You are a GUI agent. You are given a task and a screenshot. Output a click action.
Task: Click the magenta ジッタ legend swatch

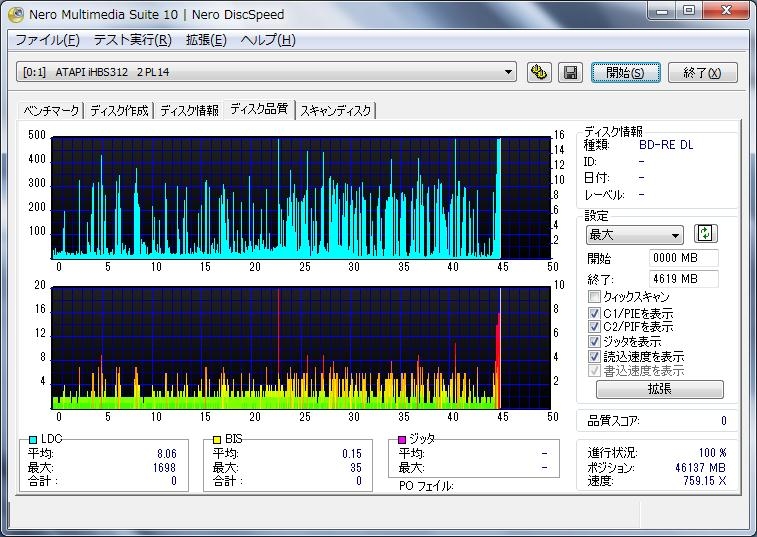pyautogui.click(x=402, y=439)
